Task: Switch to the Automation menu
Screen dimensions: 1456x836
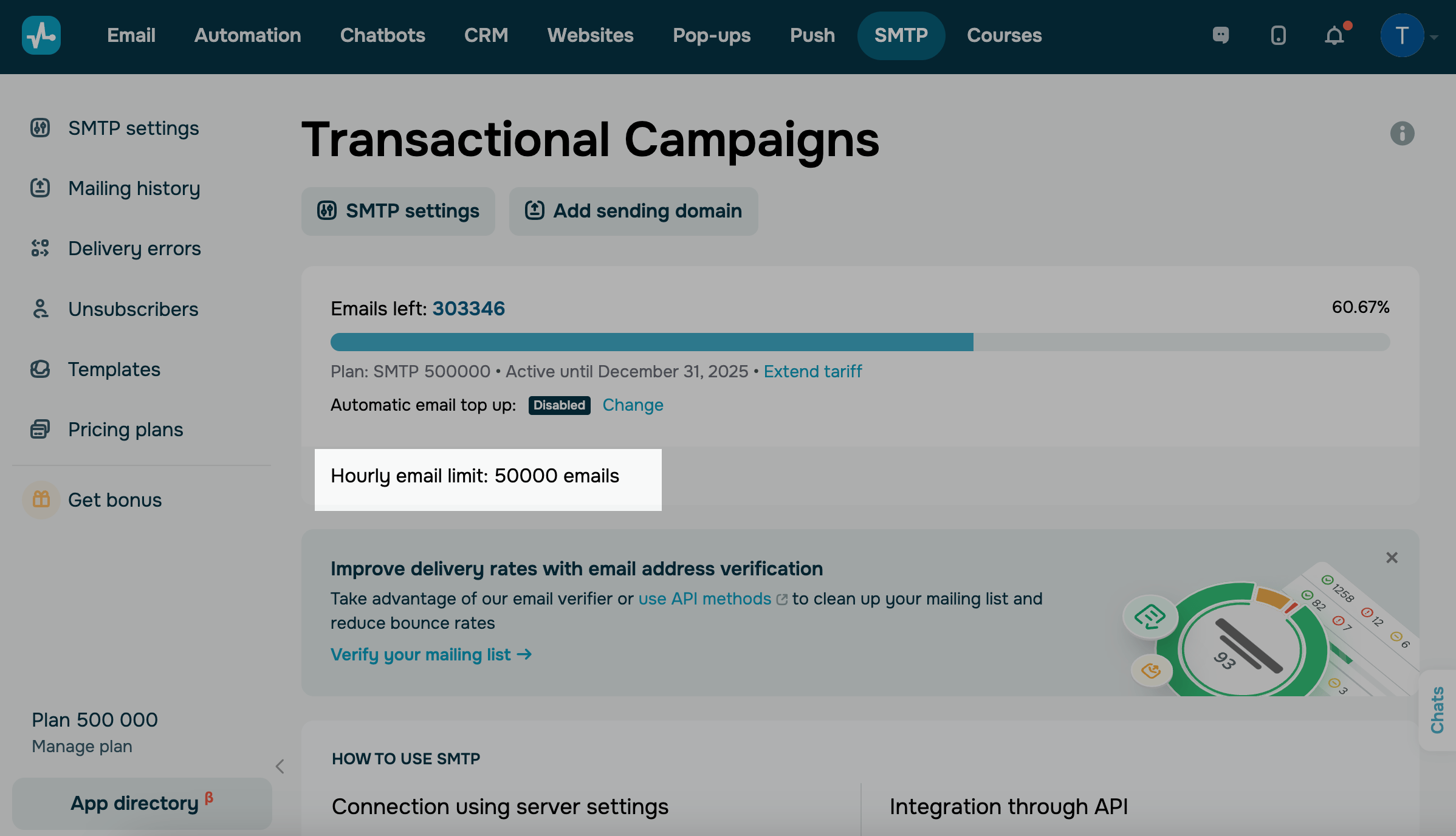Action: [x=247, y=35]
